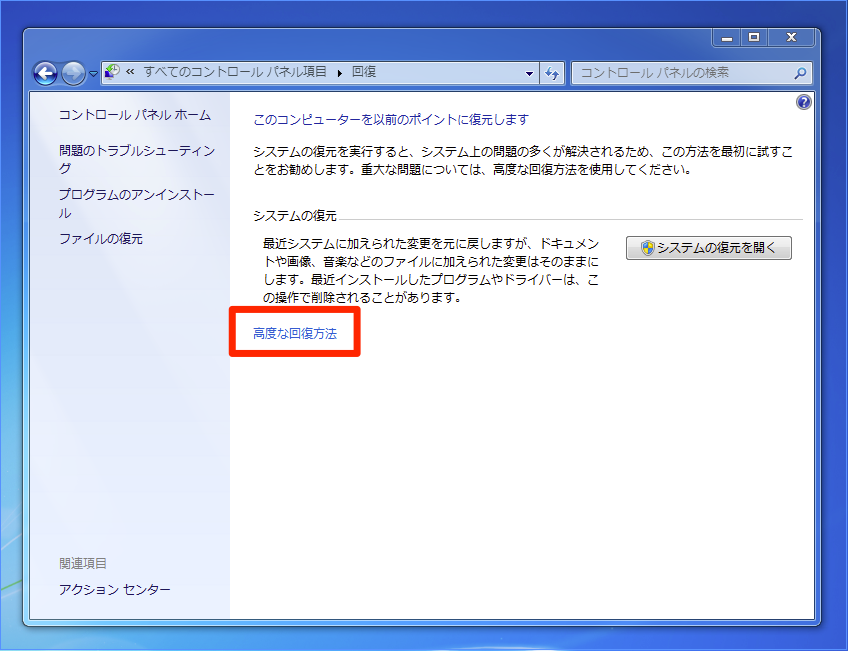Click heading このコンピューターを以前のポイントに復元します

click(391, 119)
